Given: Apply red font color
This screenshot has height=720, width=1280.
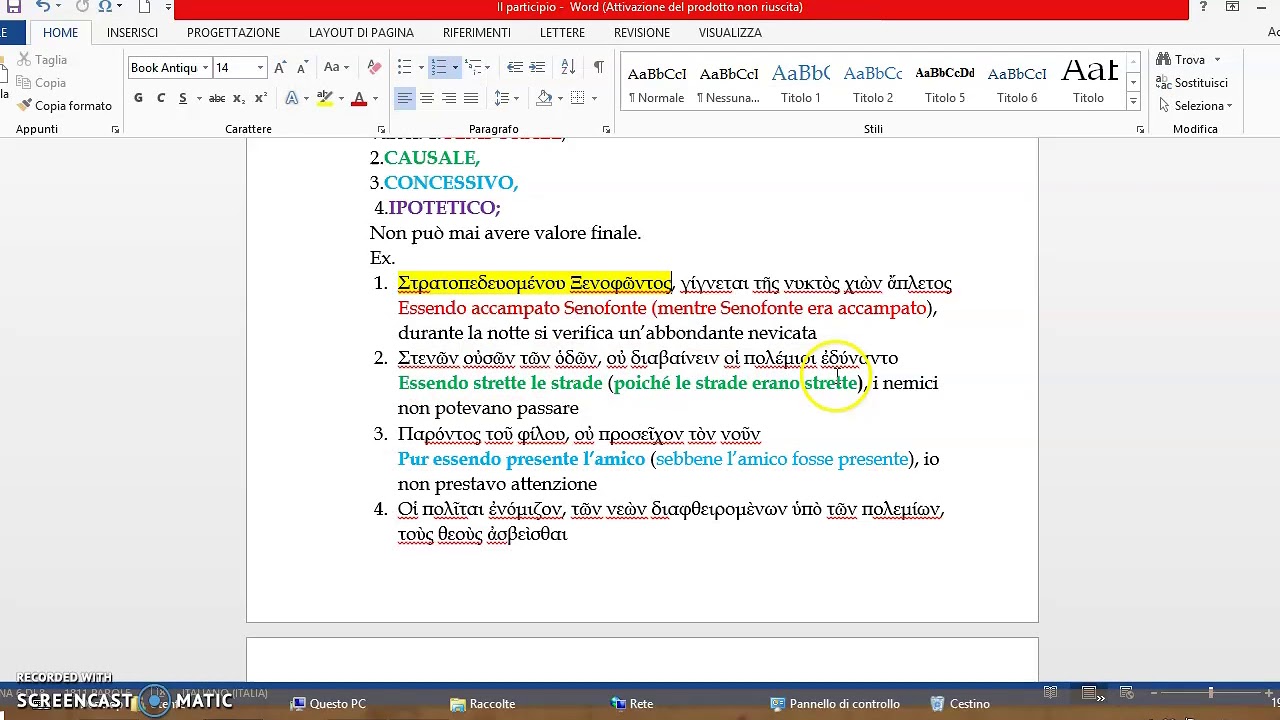Looking at the screenshot, I should point(359,98).
